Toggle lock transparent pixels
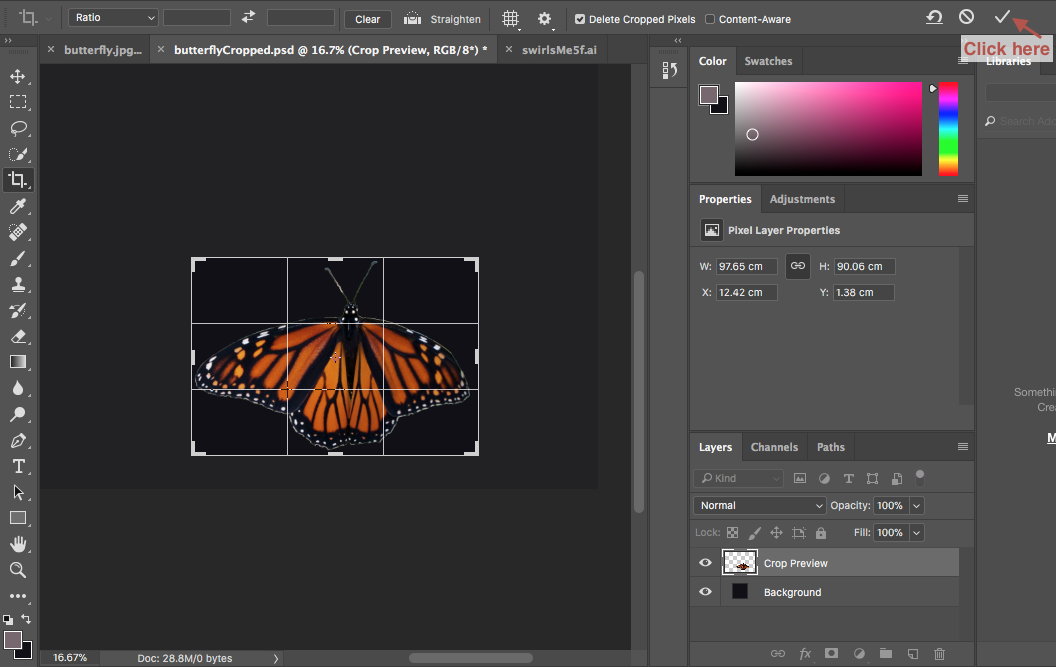The image size is (1056, 667). tap(733, 532)
